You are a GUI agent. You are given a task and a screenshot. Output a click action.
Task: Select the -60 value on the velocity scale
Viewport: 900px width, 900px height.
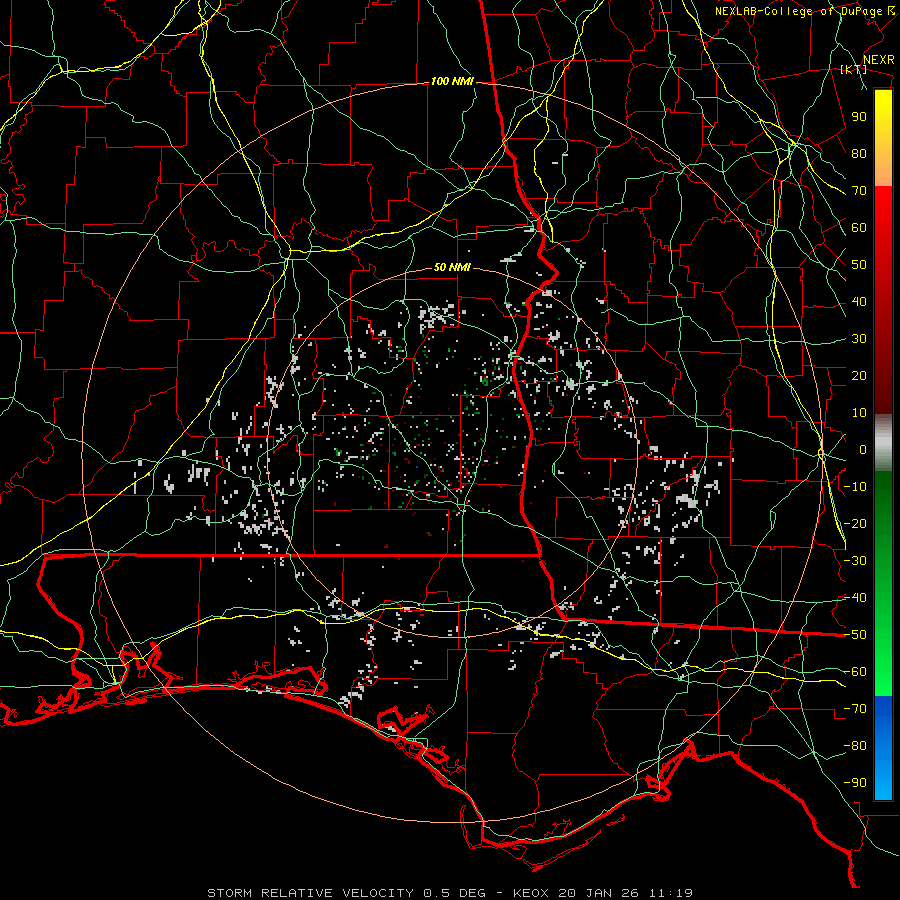855,672
